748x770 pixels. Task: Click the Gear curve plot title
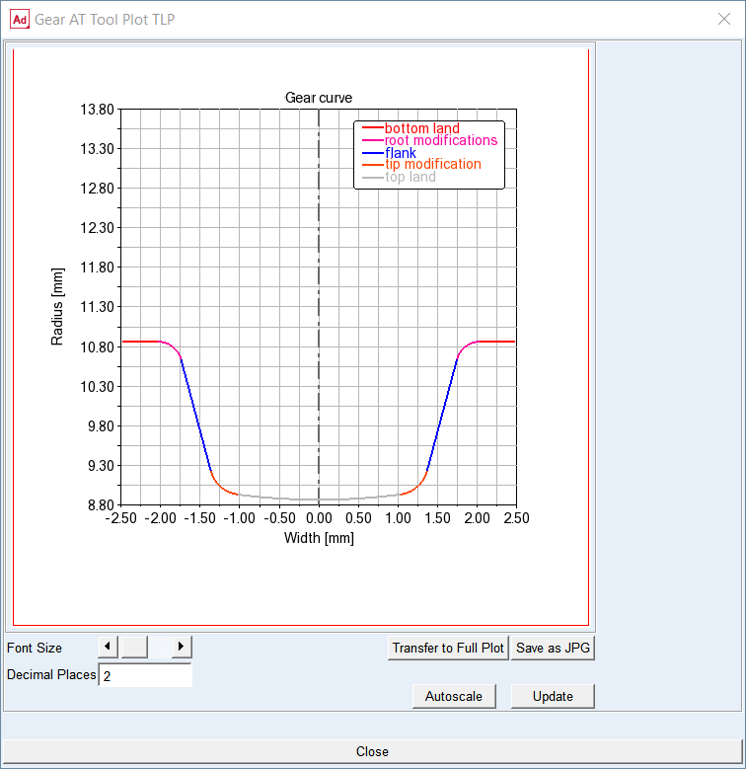click(318, 98)
